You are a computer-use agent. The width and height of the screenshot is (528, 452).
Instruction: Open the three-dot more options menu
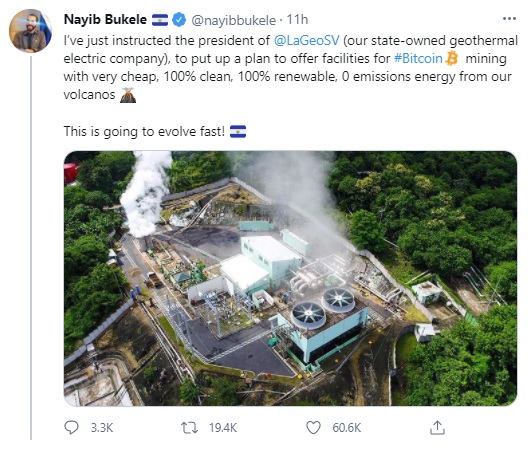coord(509,19)
